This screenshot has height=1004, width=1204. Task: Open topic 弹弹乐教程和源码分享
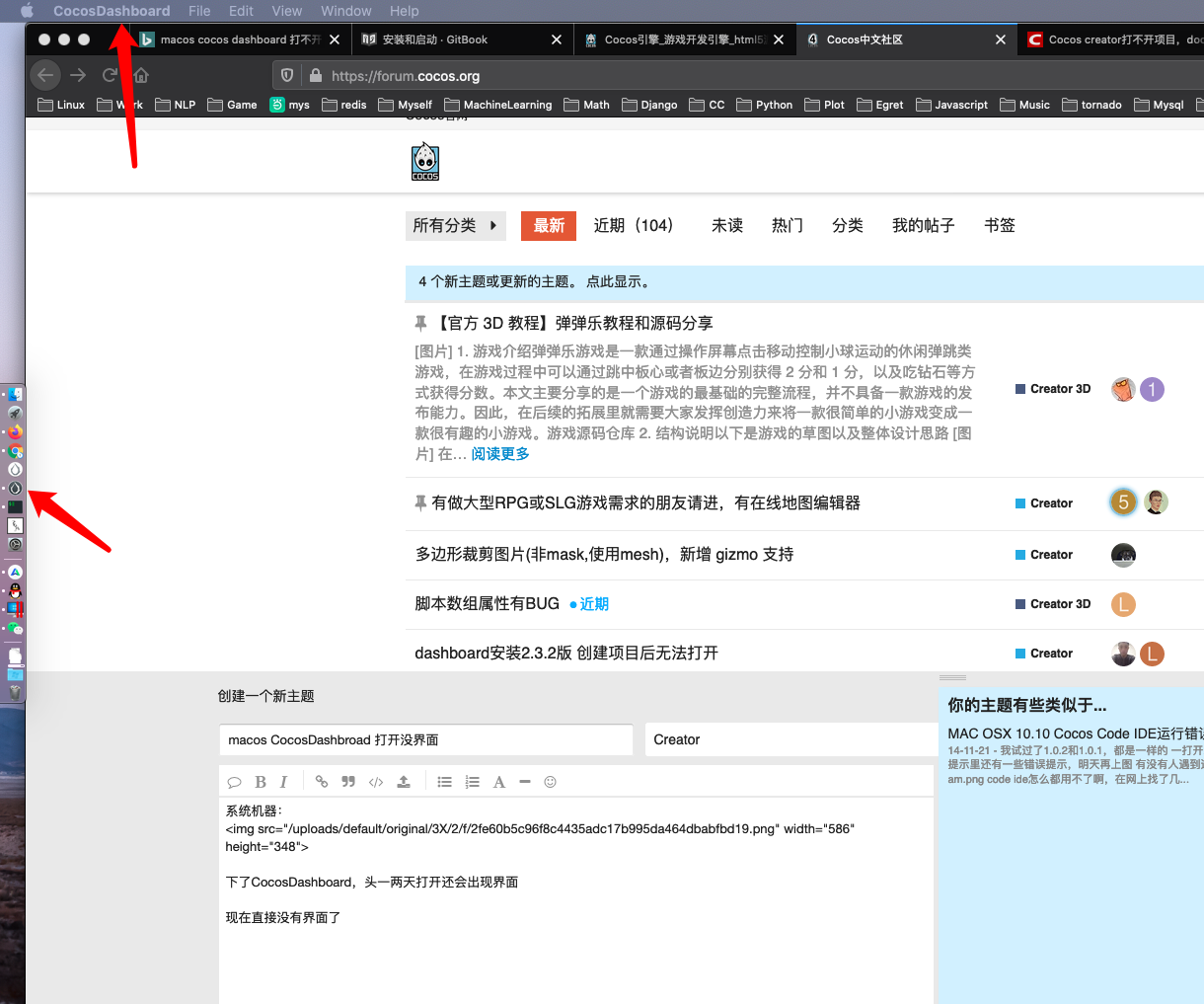[573, 323]
